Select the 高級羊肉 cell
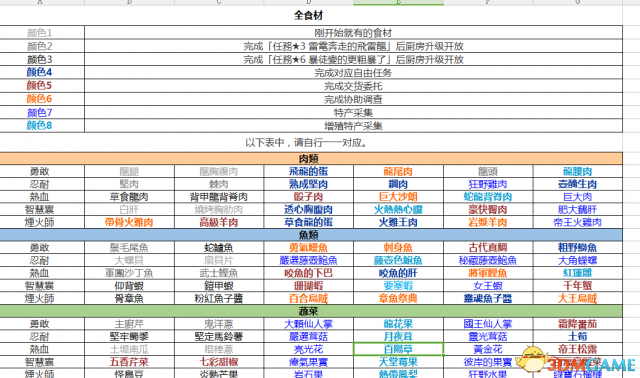Viewport: 640px width, 378px height. point(219,222)
